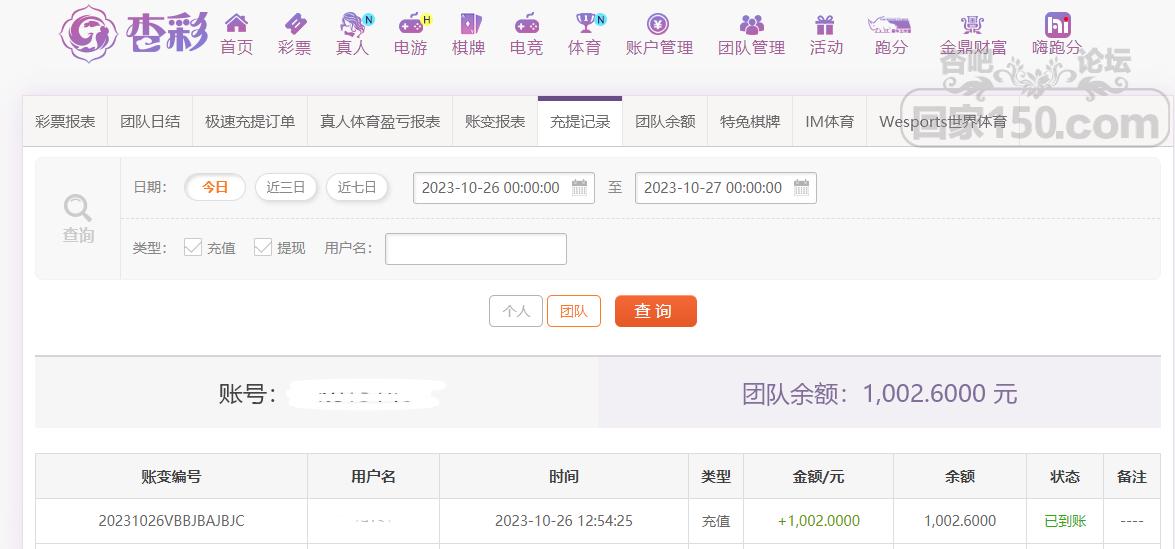Select the 近七日 date range option
The width and height of the screenshot is (1175, 549).
tap(357, 187)
